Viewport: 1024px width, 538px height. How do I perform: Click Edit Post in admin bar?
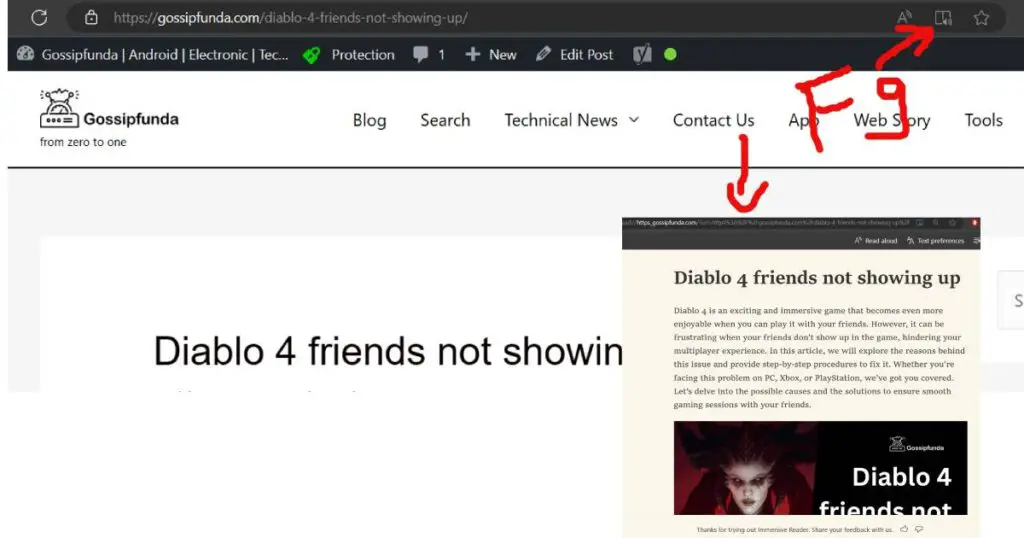575,55
